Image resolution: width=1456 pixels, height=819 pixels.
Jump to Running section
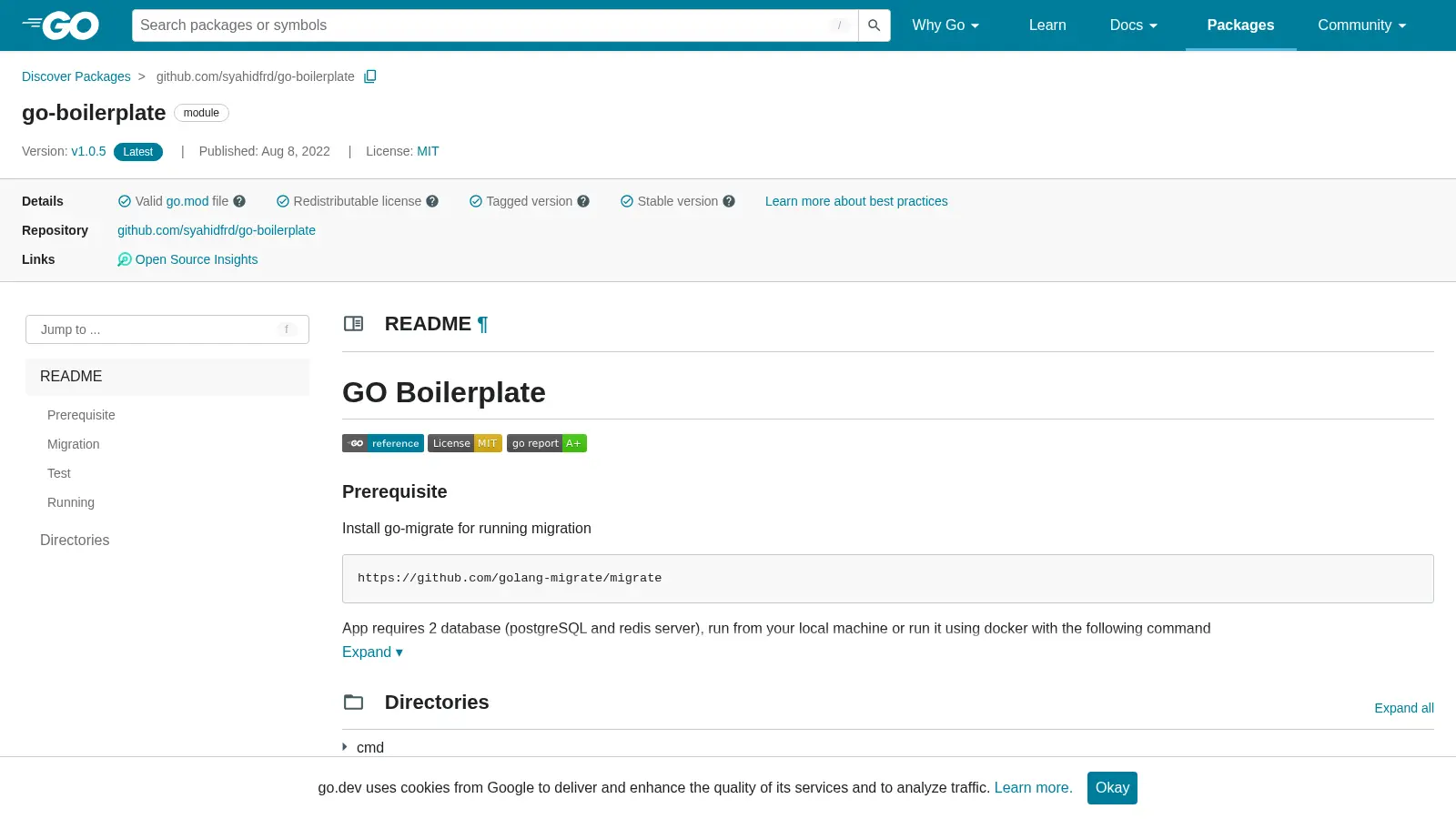pos(71,502)
